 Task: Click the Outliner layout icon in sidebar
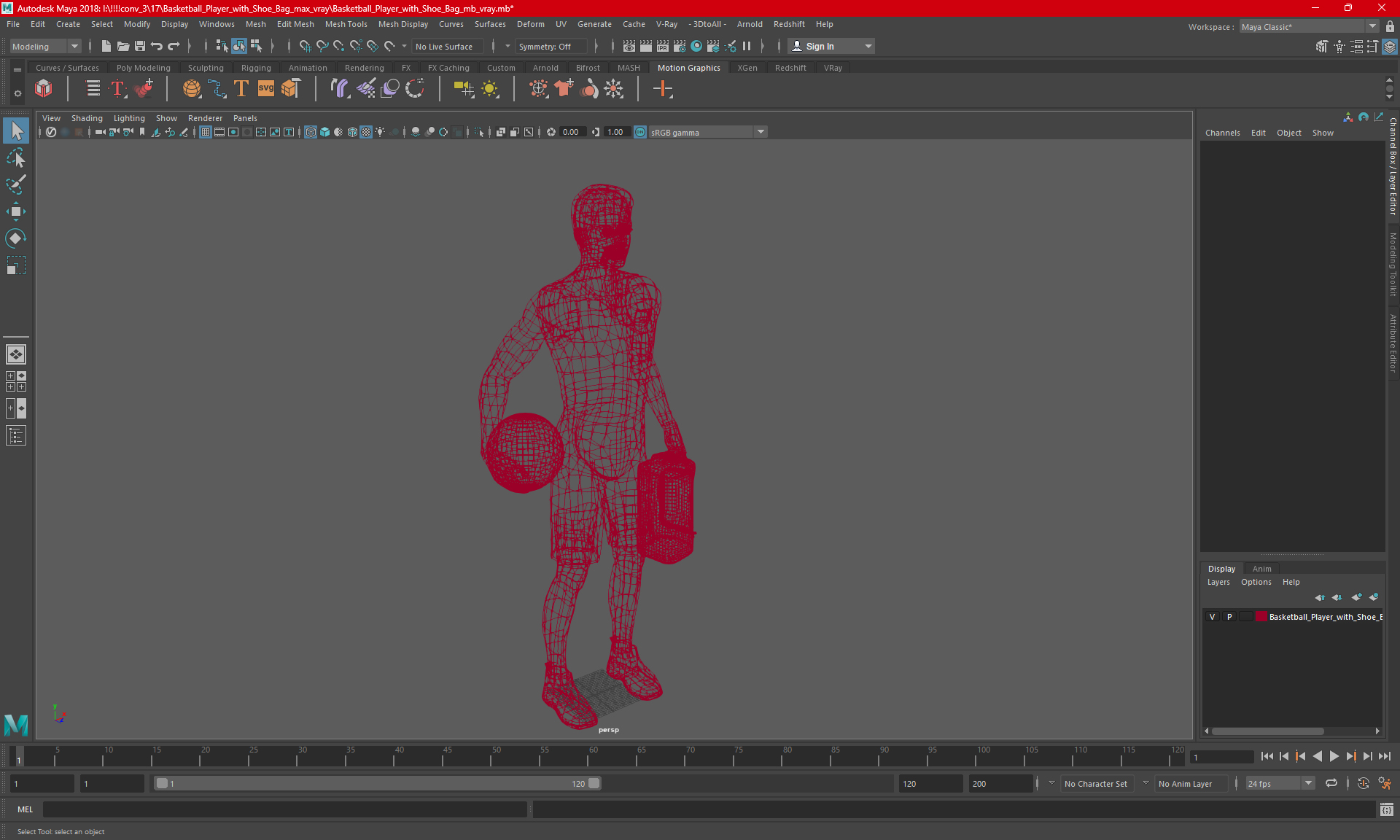(x=16, y=436)
